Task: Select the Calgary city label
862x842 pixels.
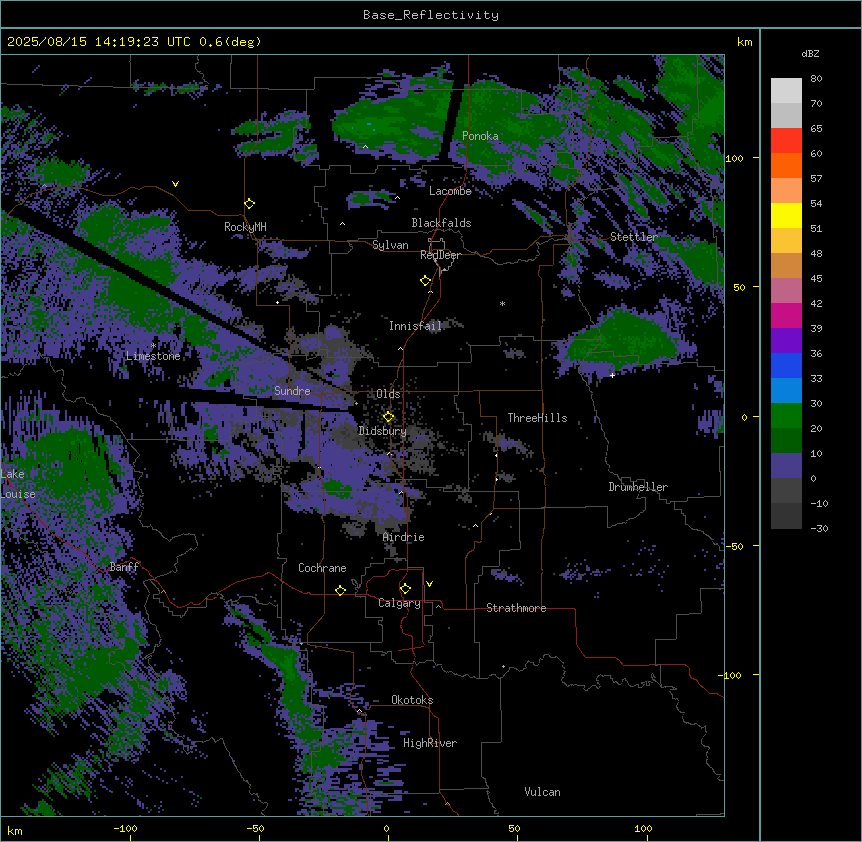Action: pyautogui.click(x=399, y=603)
